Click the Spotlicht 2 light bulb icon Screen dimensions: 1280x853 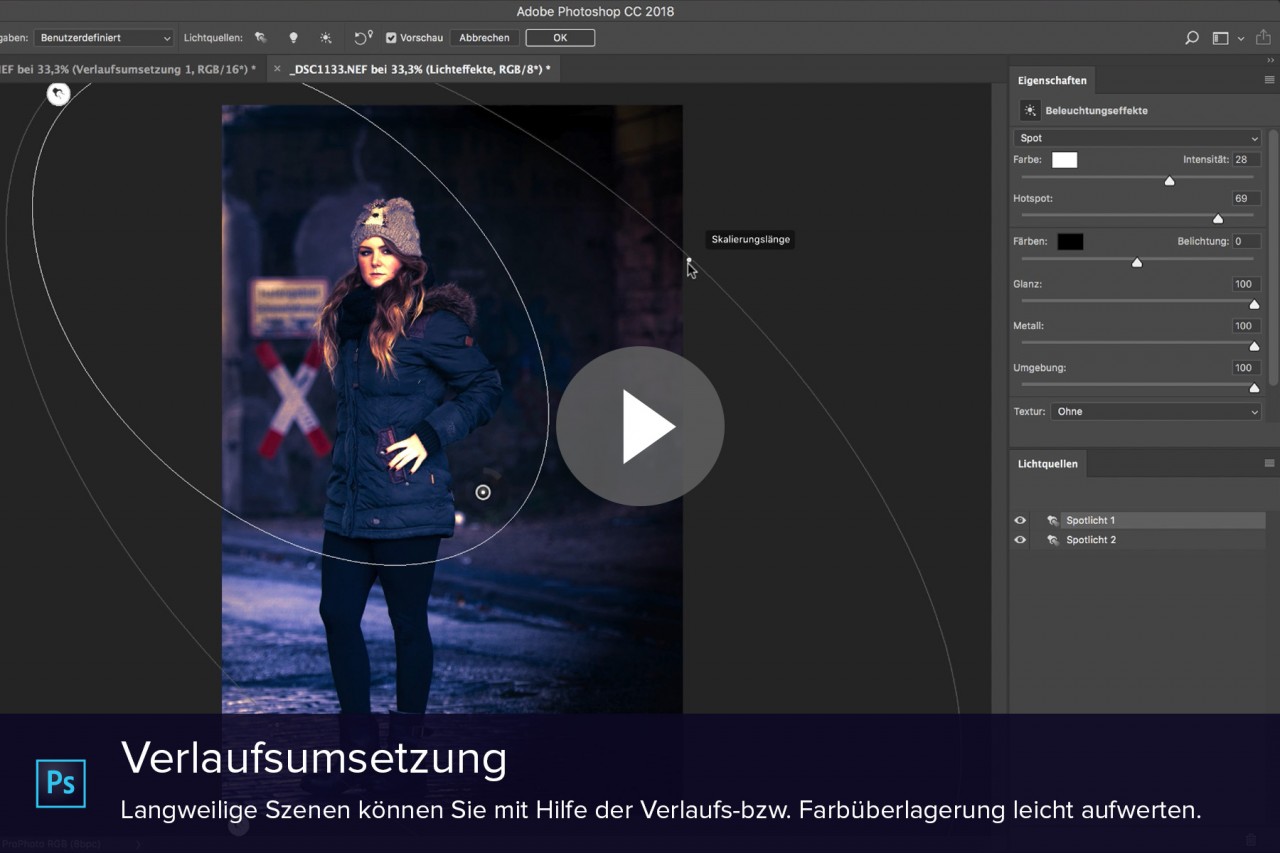click(x=1053, y=540)
